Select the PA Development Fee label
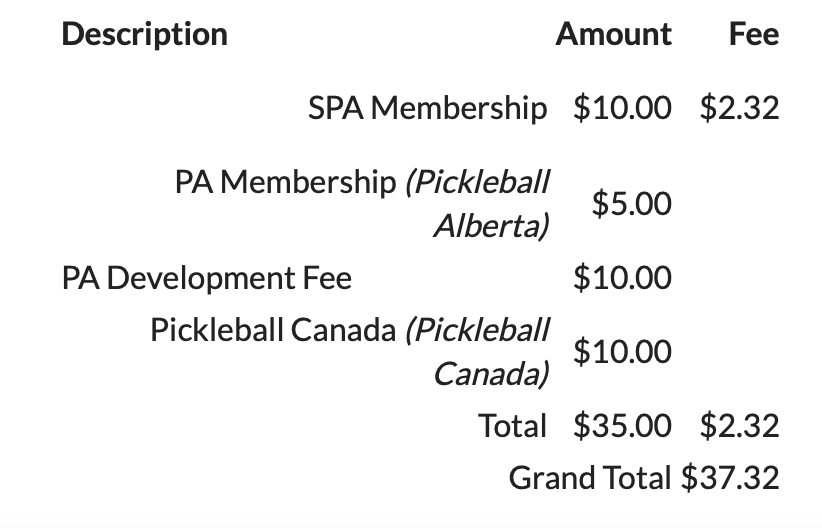 (x=207, y=278)
